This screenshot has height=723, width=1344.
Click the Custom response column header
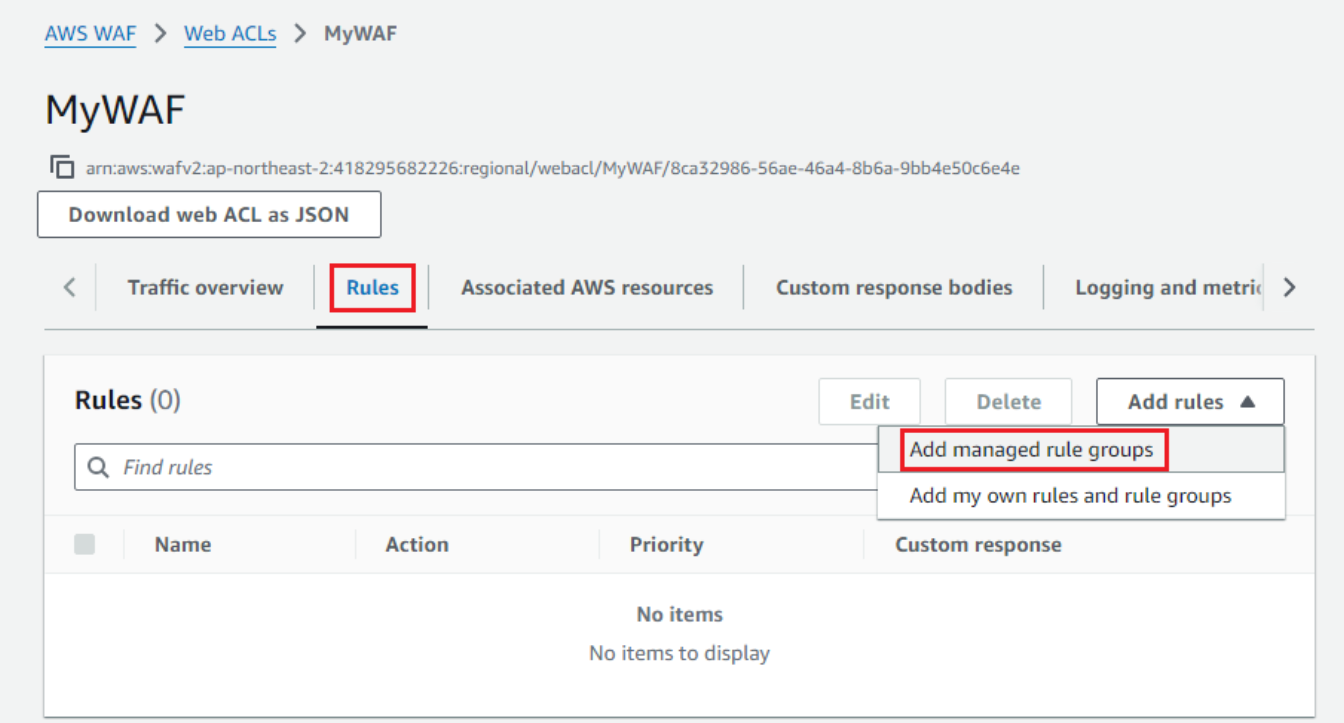tap(978, 545)
